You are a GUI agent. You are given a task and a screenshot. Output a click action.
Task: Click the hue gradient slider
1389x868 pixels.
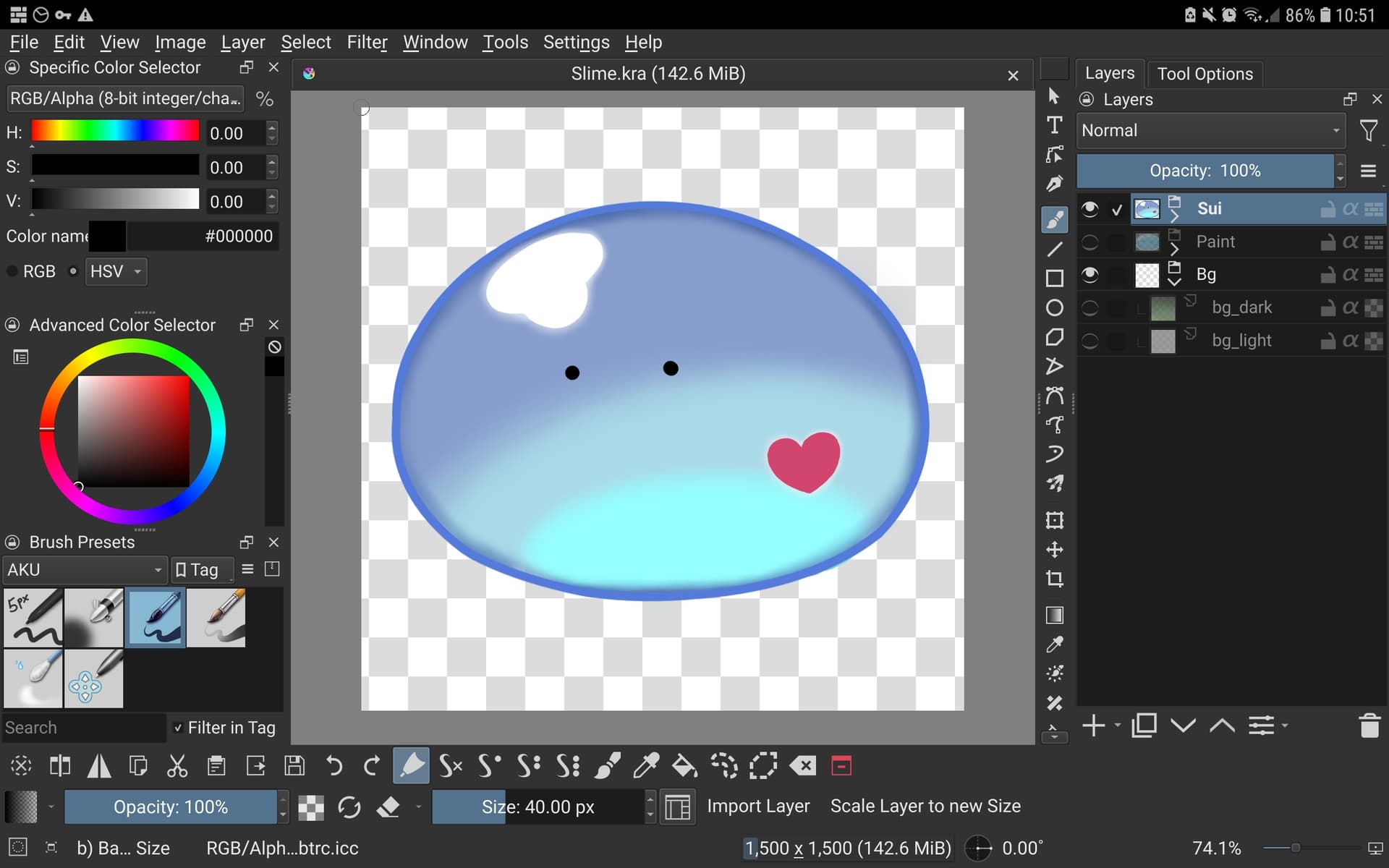click(x=114, y=131)
